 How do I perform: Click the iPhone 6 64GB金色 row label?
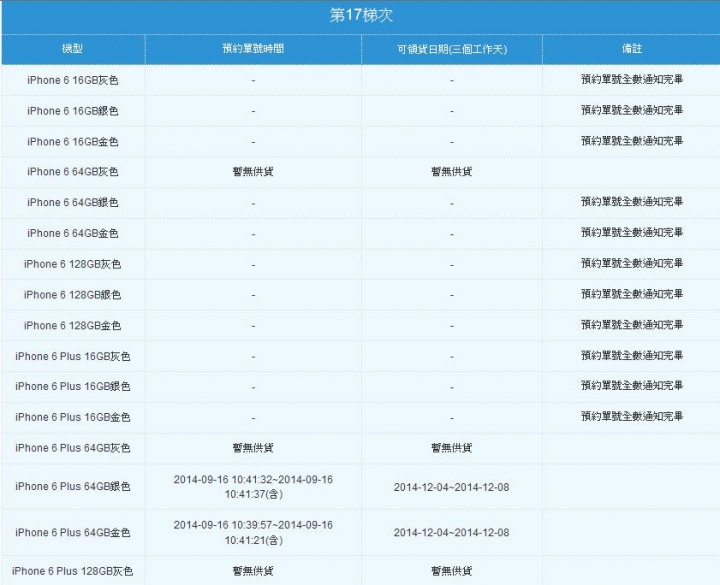[x=73, y=233]
